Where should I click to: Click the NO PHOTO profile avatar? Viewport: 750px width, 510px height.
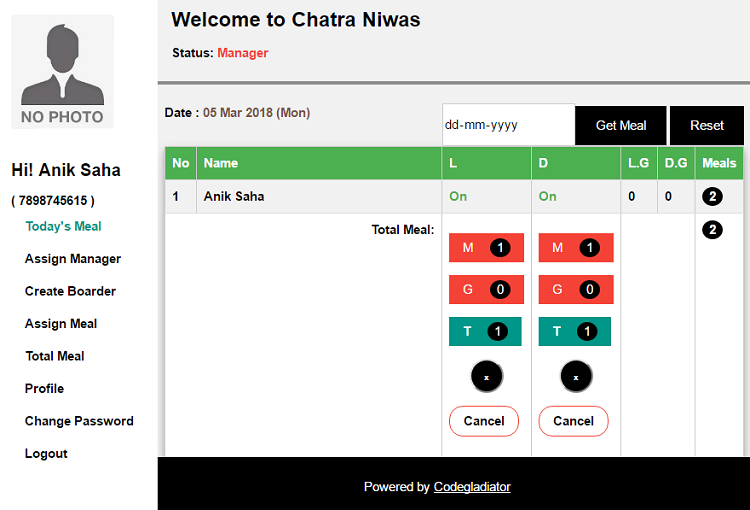click(x=62, y=72)
